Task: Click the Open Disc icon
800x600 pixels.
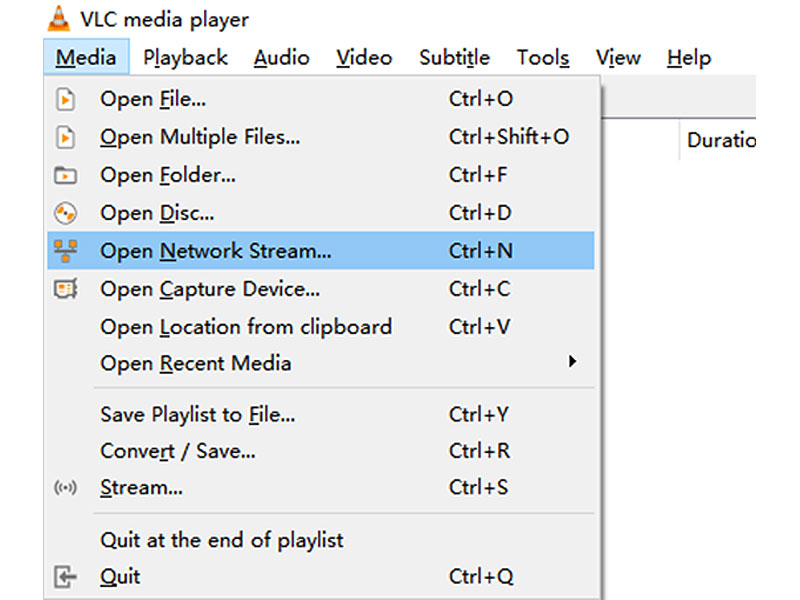Action: point(67,213)
